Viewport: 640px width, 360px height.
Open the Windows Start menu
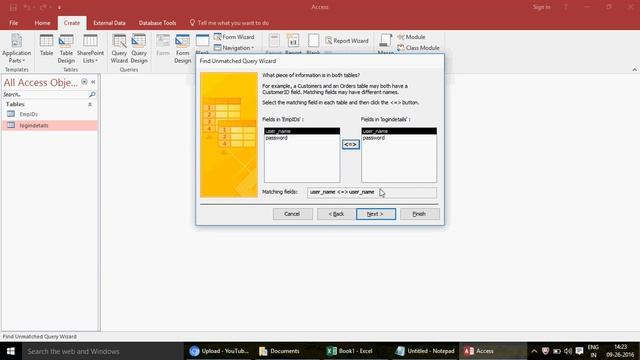pyautogui.click(x=11, y=351)
